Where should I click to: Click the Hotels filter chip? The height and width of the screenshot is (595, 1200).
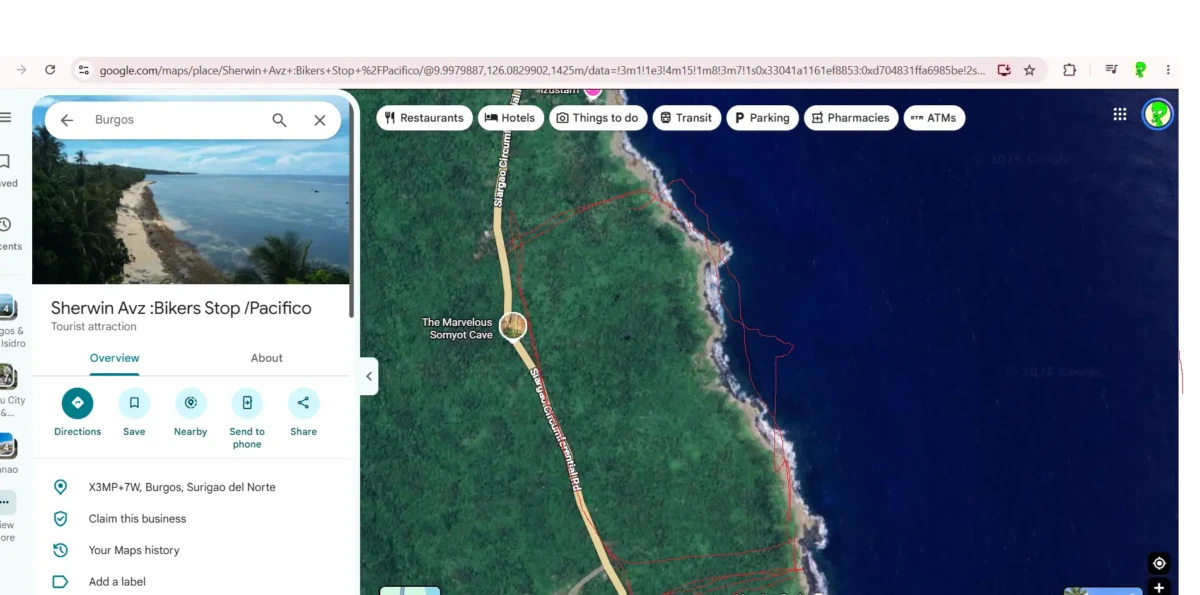pos(510,118)
